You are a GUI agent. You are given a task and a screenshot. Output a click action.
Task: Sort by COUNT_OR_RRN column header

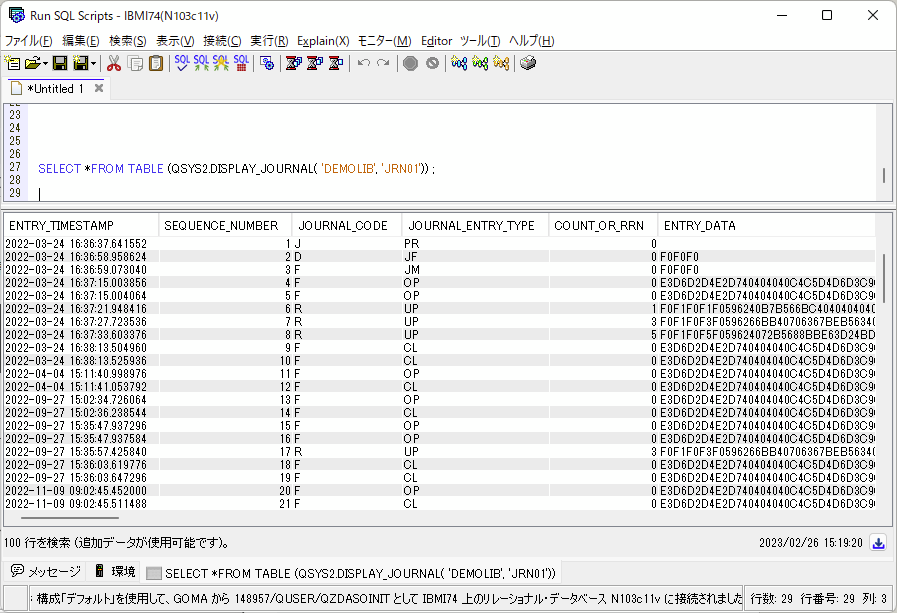tap(603, 225)
